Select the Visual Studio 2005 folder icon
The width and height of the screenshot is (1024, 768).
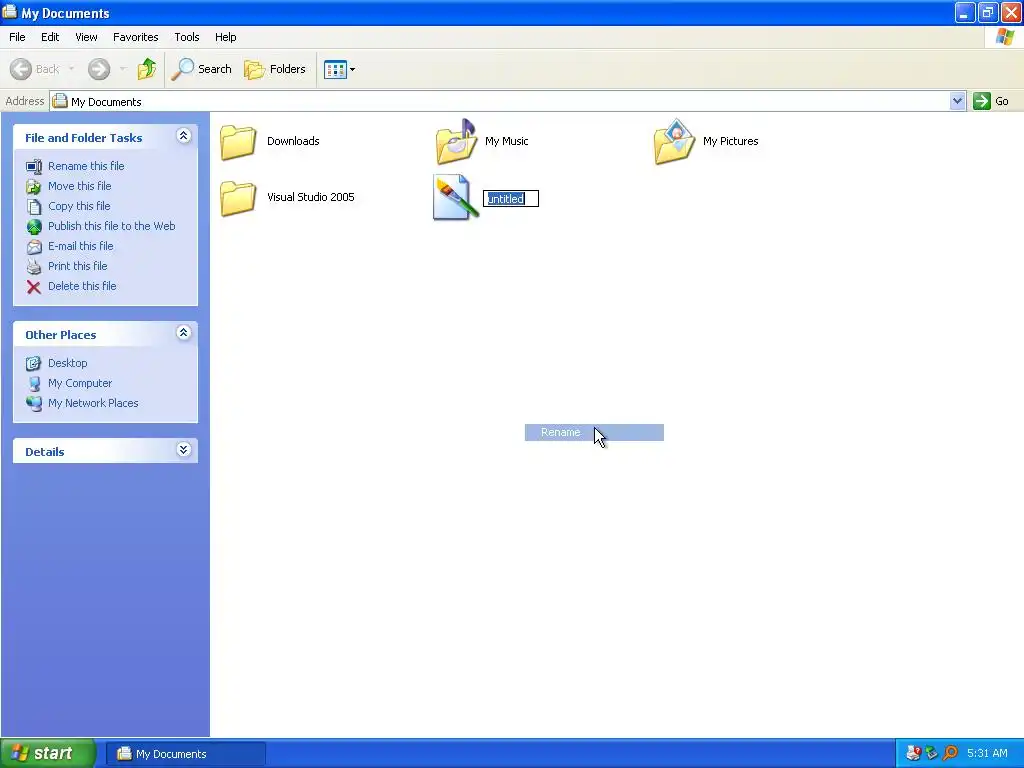[238, 198]
